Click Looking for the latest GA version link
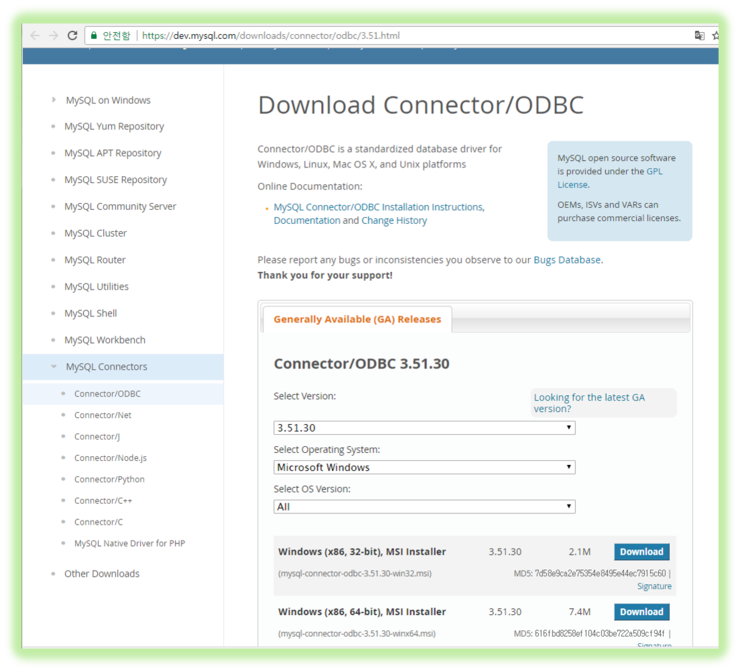 click(x=589, y=403)
